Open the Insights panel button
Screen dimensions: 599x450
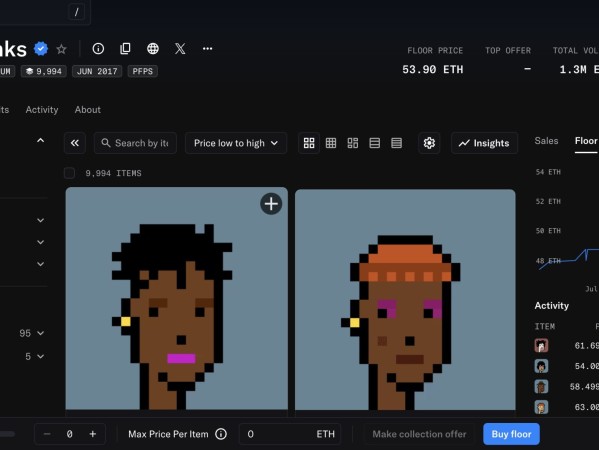click(x=484, y=143)
